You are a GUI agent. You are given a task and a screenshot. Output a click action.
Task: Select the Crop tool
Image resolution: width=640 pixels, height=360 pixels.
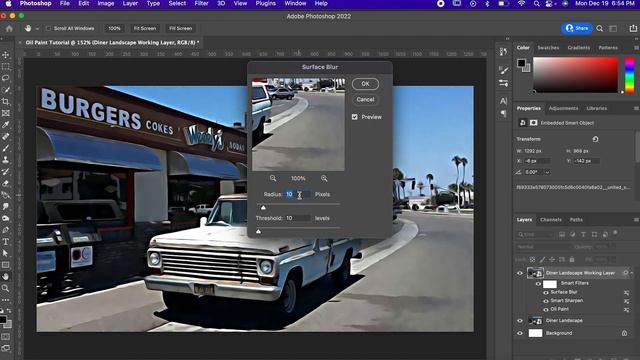tap(6, 101)
